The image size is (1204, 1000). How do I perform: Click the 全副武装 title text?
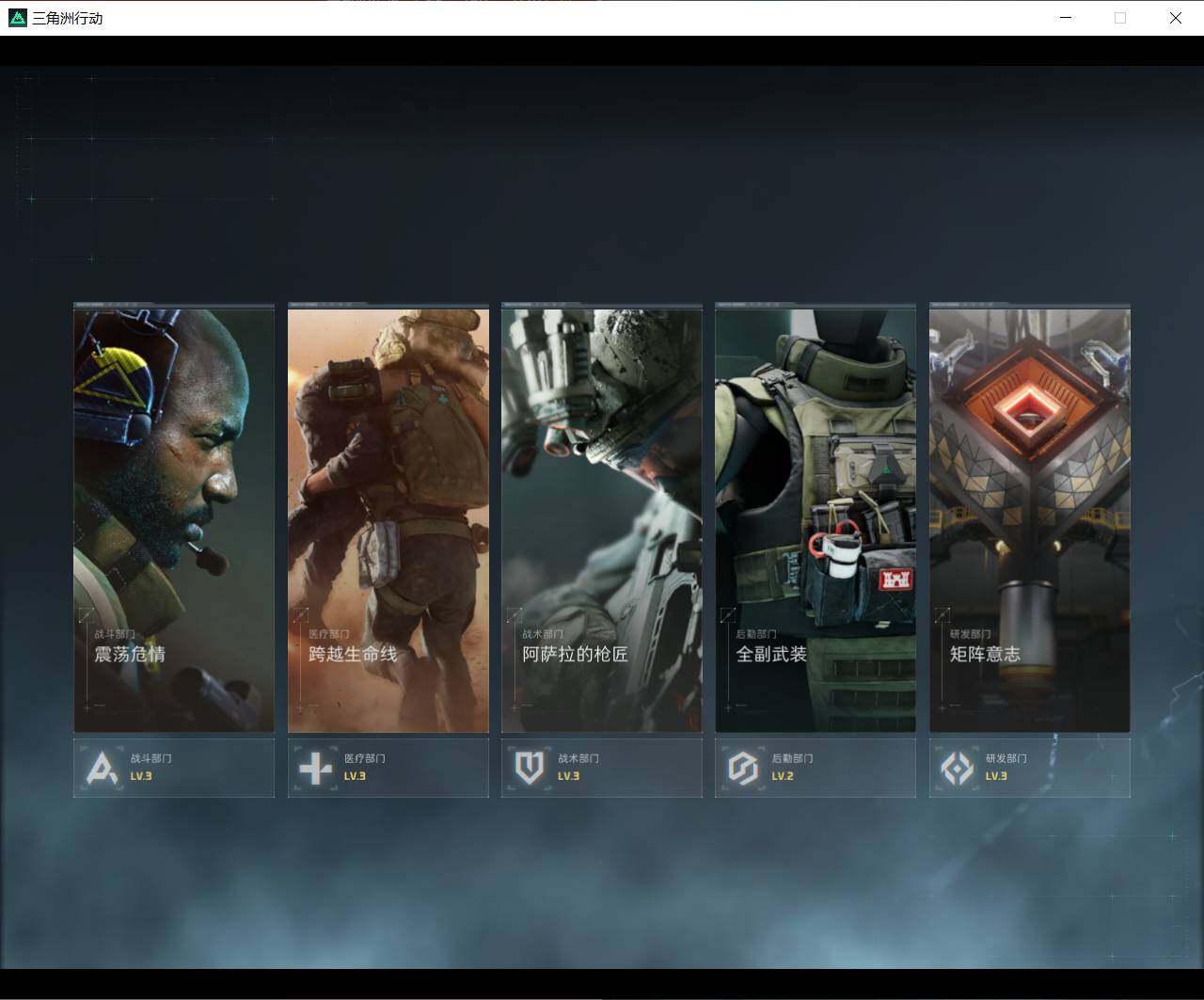pos(771,654)
